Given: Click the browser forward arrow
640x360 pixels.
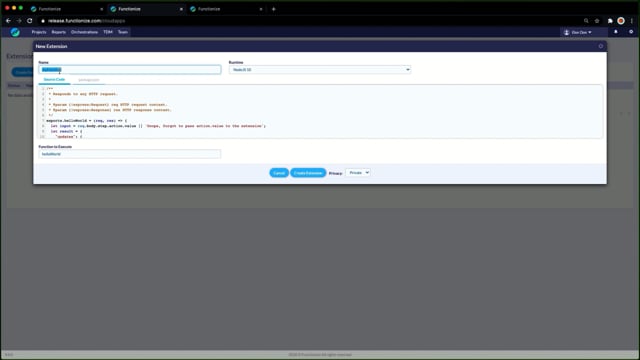Looking at the screenshot, I should (x=19, y=20).
